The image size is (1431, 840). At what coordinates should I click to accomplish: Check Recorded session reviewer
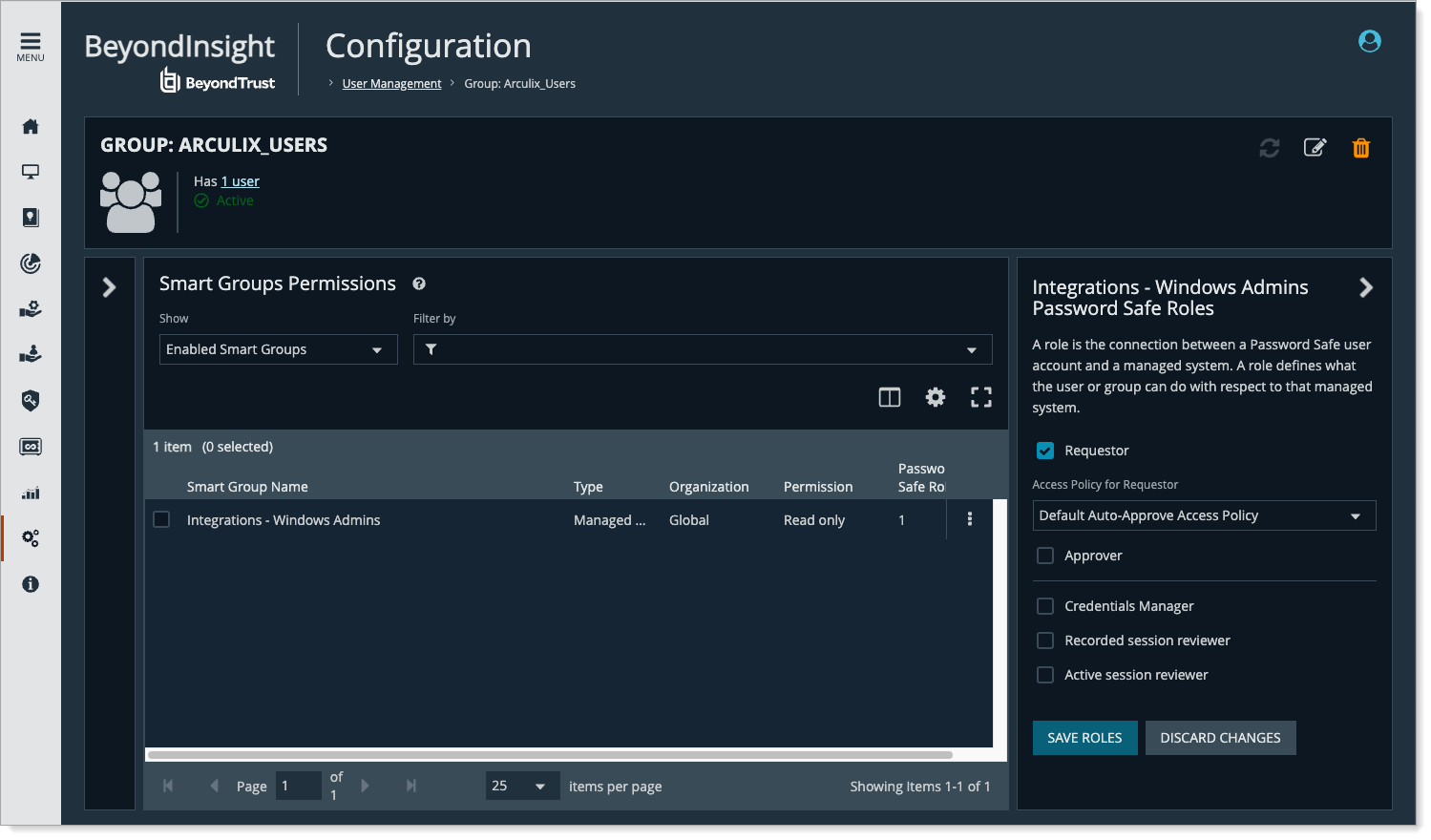pyautogui.click(x=1045, y=640)
